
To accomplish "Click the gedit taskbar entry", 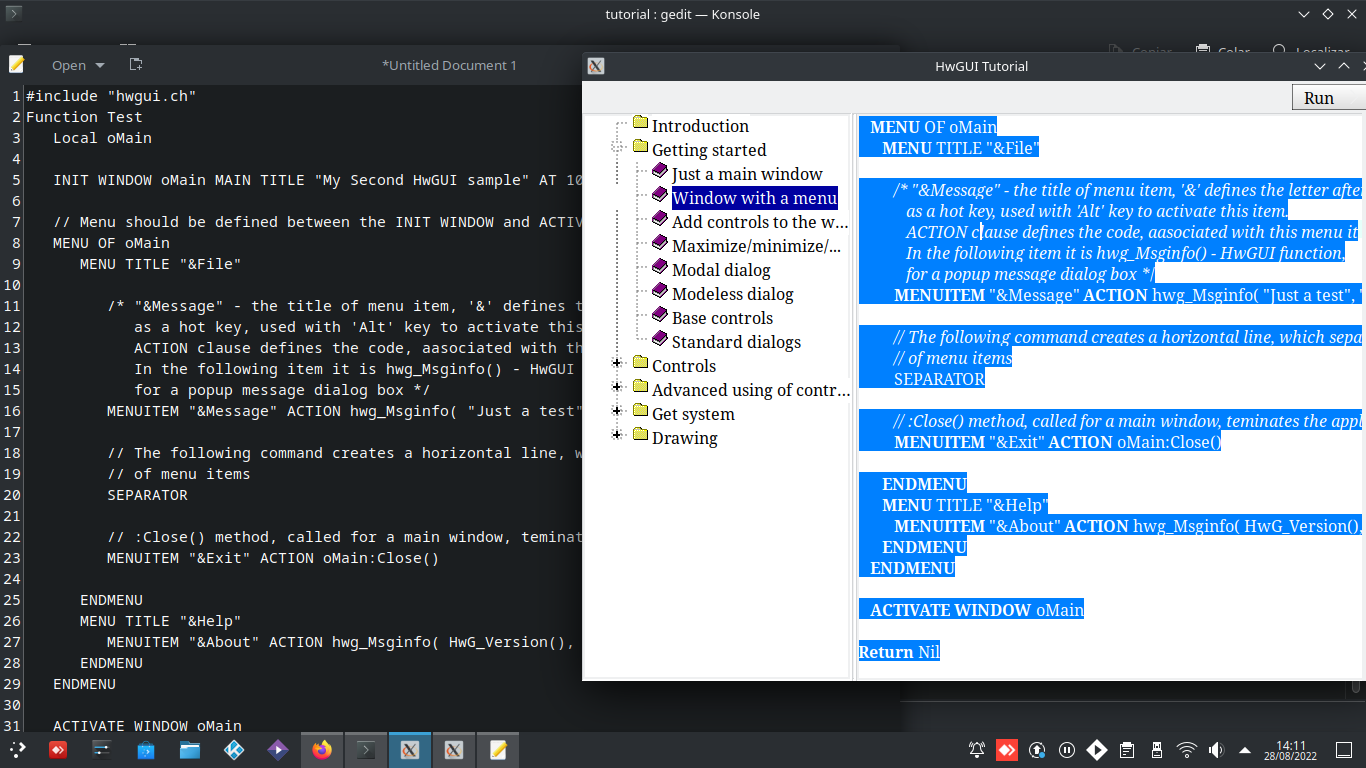I will pos(498,749).
